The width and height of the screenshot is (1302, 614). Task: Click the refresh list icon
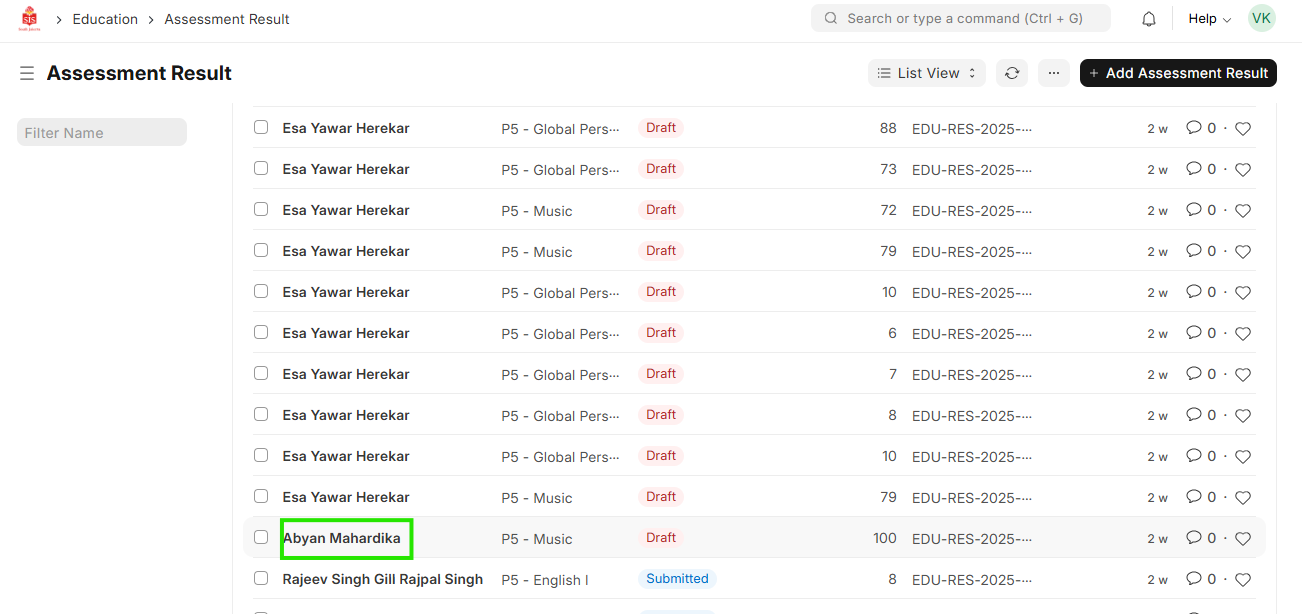(1012, 73)
